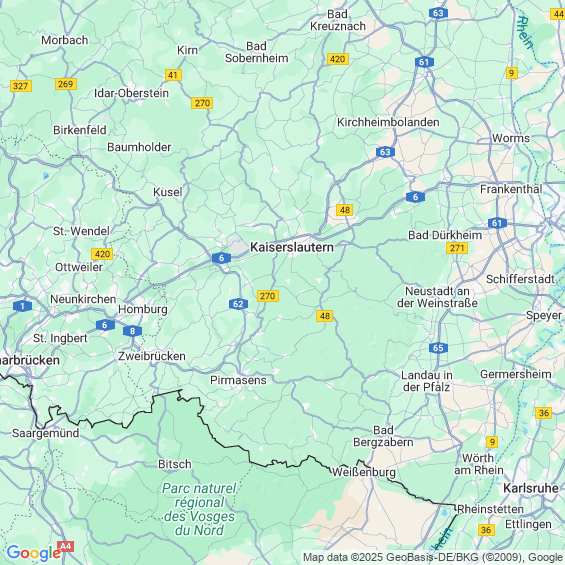Screen dimensions: 565x565
Task: Click the road 271 shield near Bad Dürkheim
Action: click(x=457, y=248)
